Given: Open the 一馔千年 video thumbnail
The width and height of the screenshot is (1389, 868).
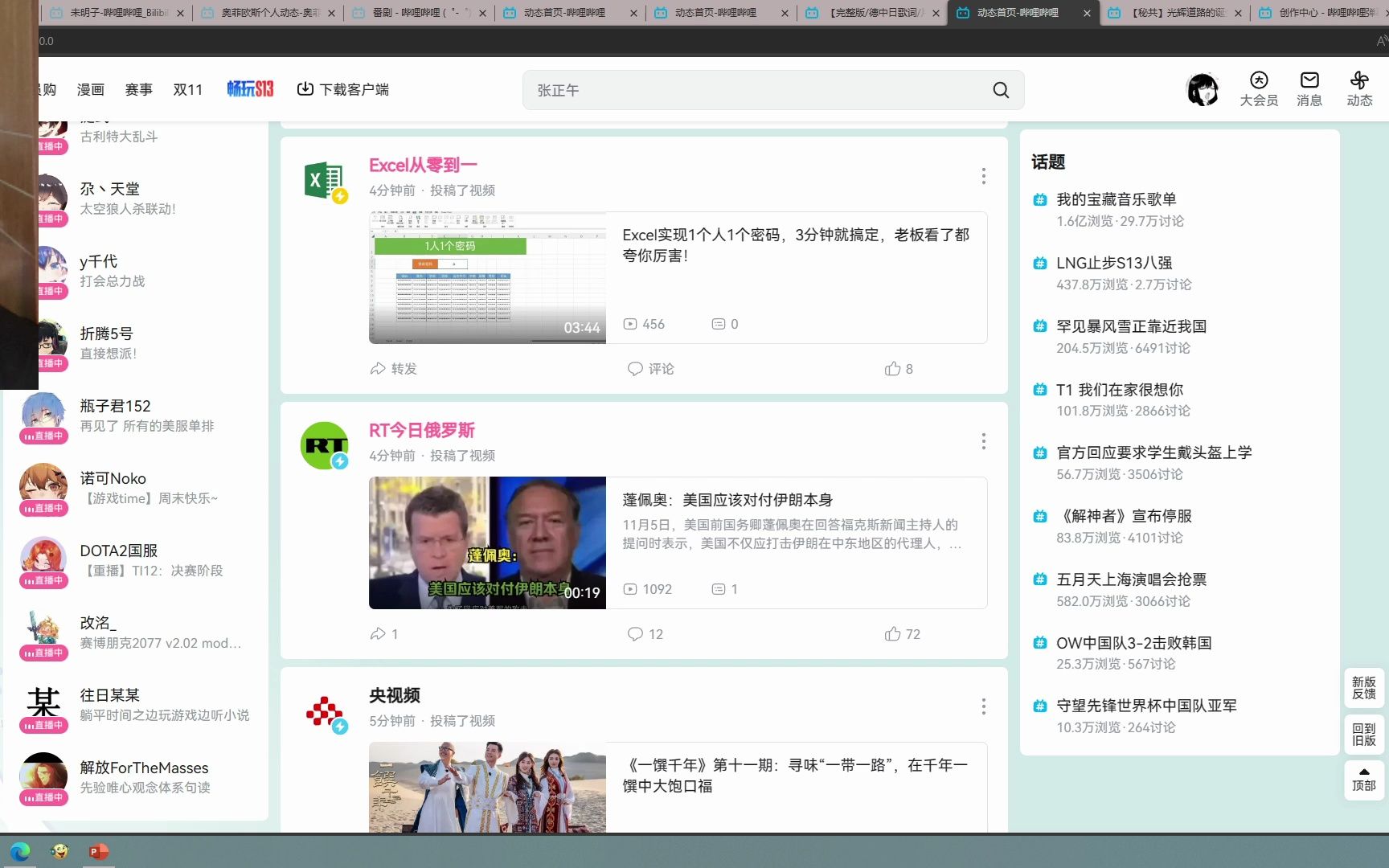Looking at the screenshot, I should 487,787.
